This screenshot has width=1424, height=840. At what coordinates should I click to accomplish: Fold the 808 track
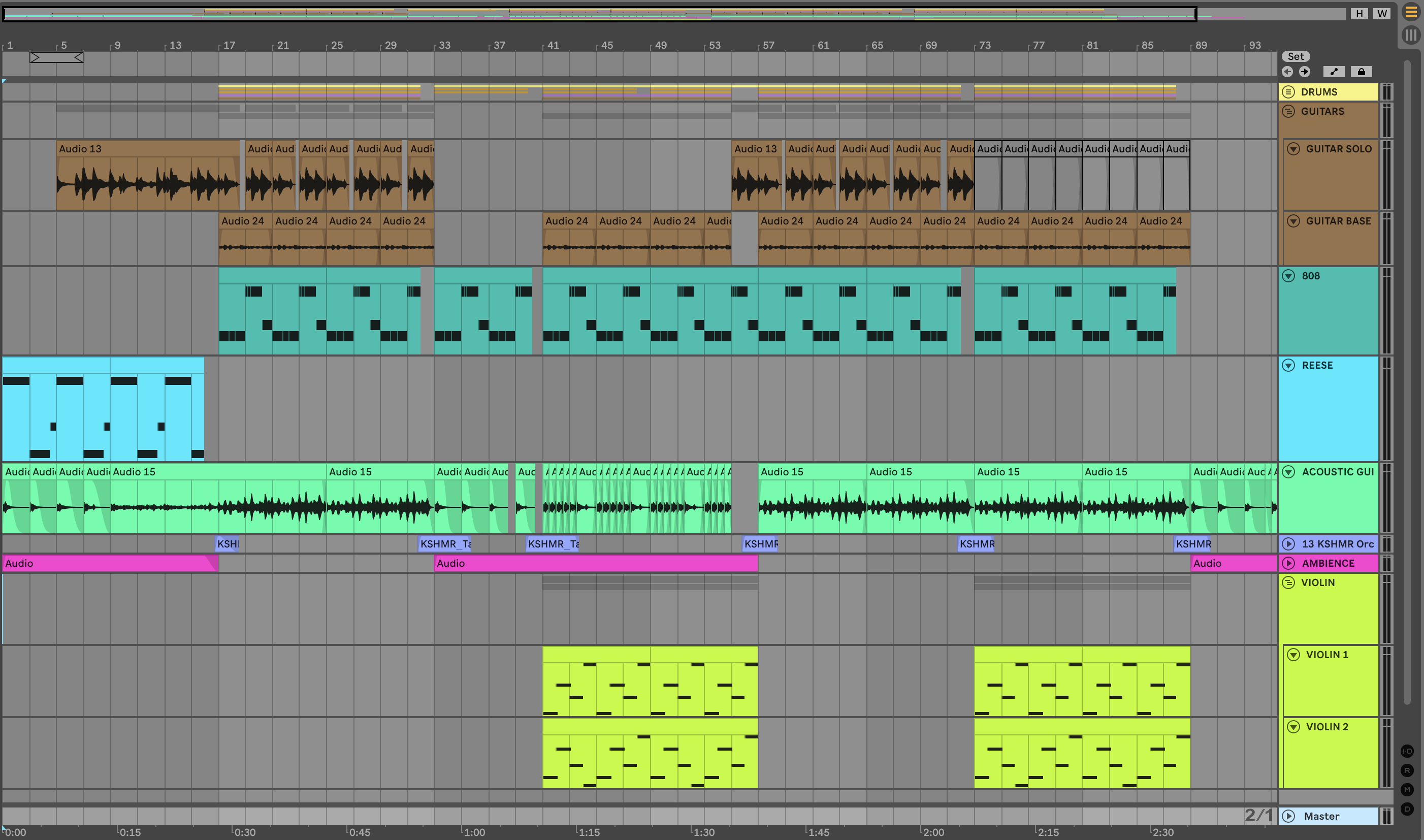tap(1288, 276)
